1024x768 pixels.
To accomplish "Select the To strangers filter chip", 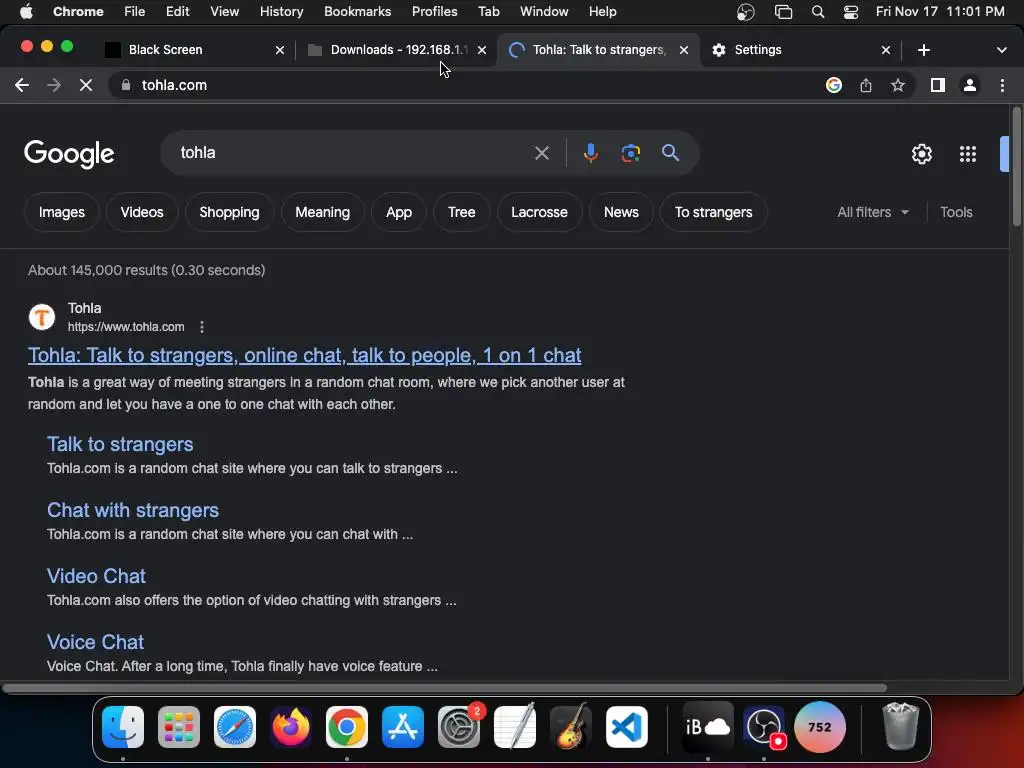I will 713,212.
